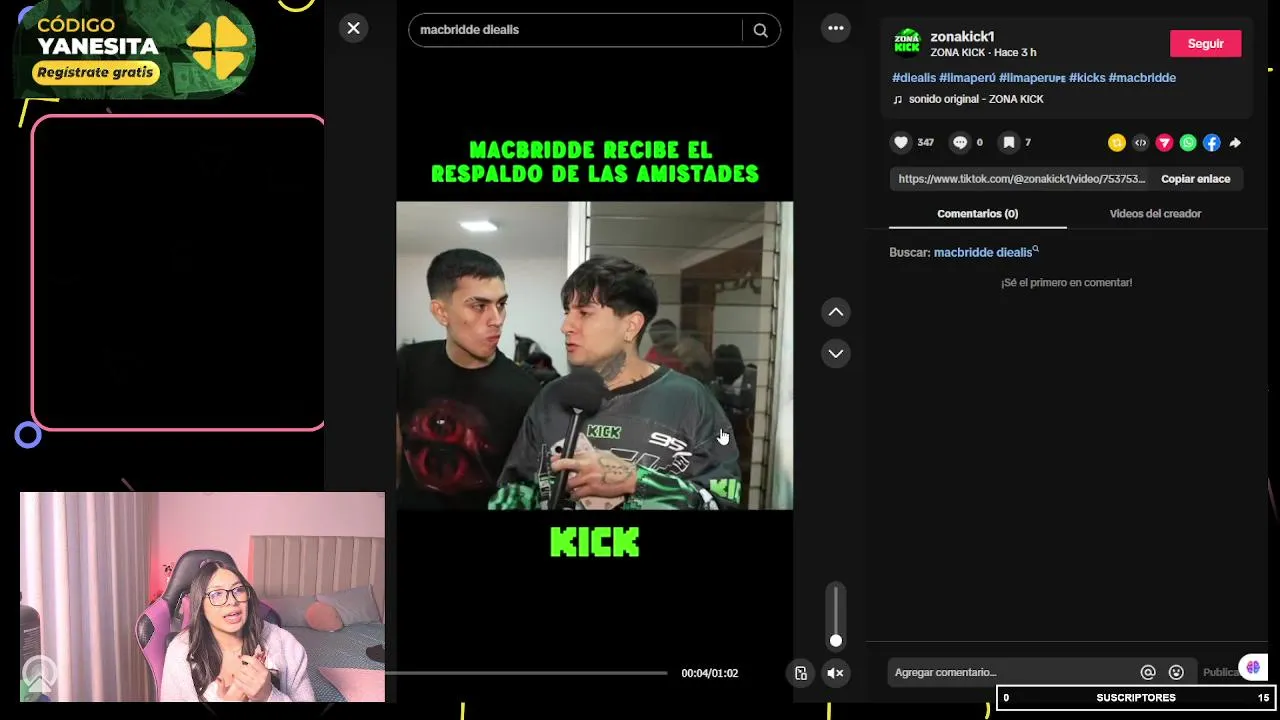1280x720 pixels.
Task: Click the embed code icon
Action: pyautogui.click(x=1141, y=143)
